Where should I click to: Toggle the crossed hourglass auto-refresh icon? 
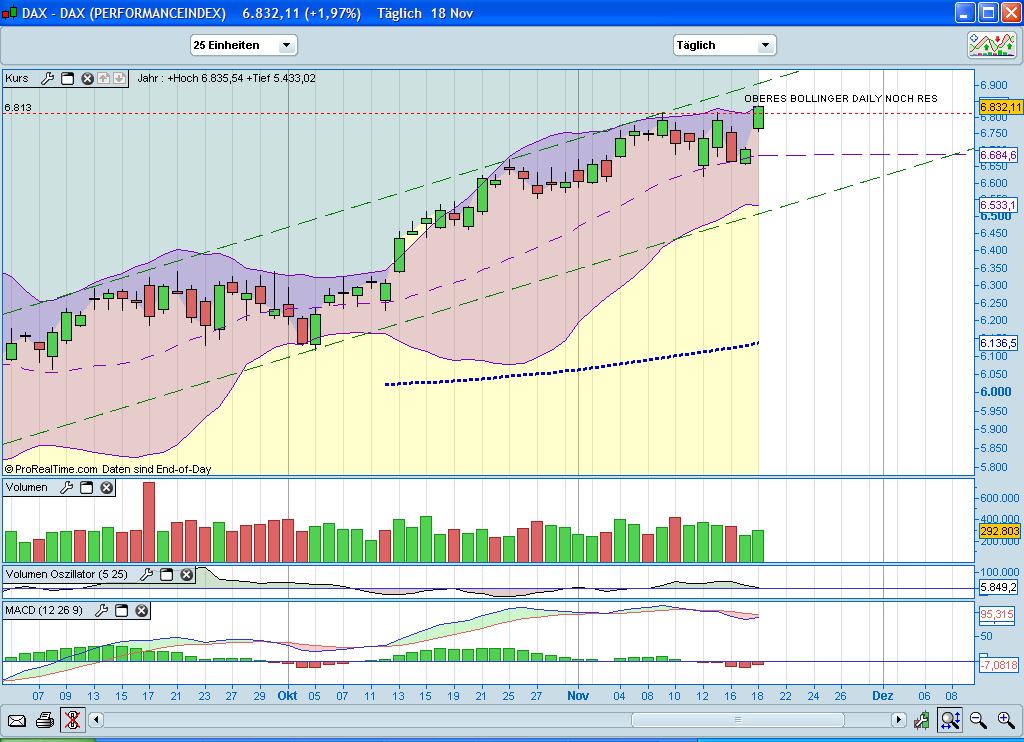click(x=73, y=720)
